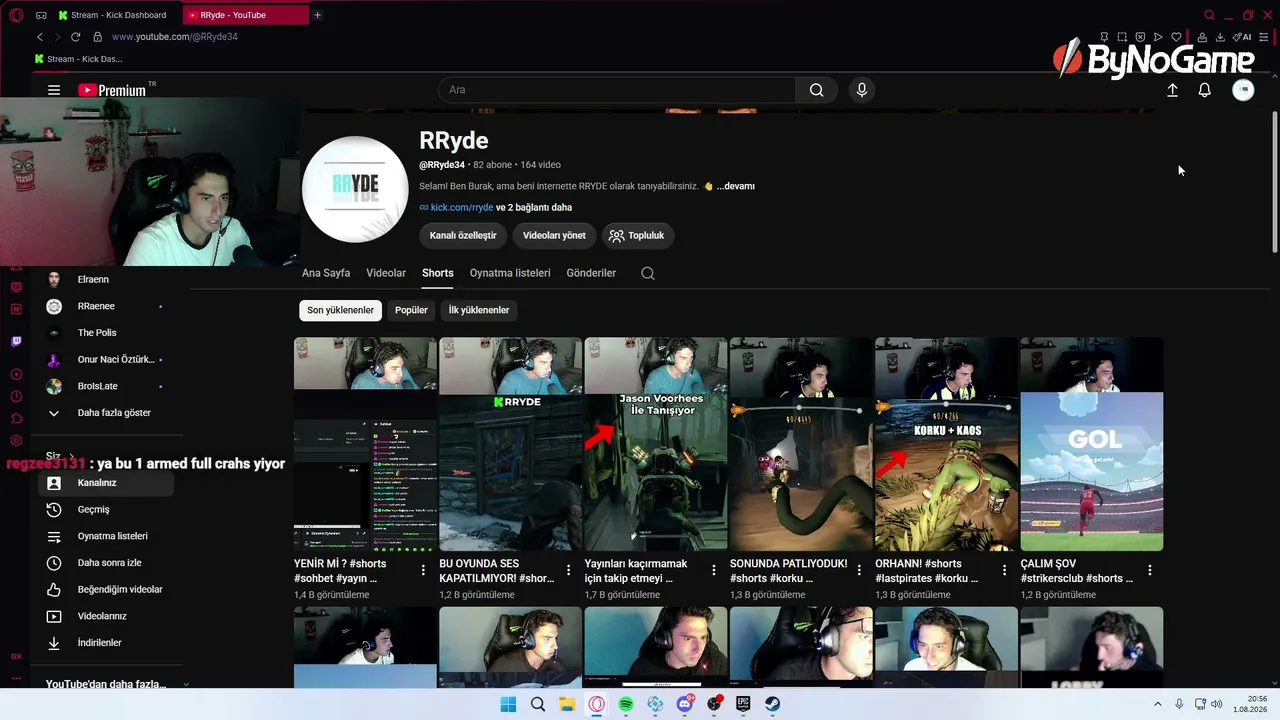
Task: Click the address bar padlock icon
Action: pyautogui.click(x=97, y=37)
